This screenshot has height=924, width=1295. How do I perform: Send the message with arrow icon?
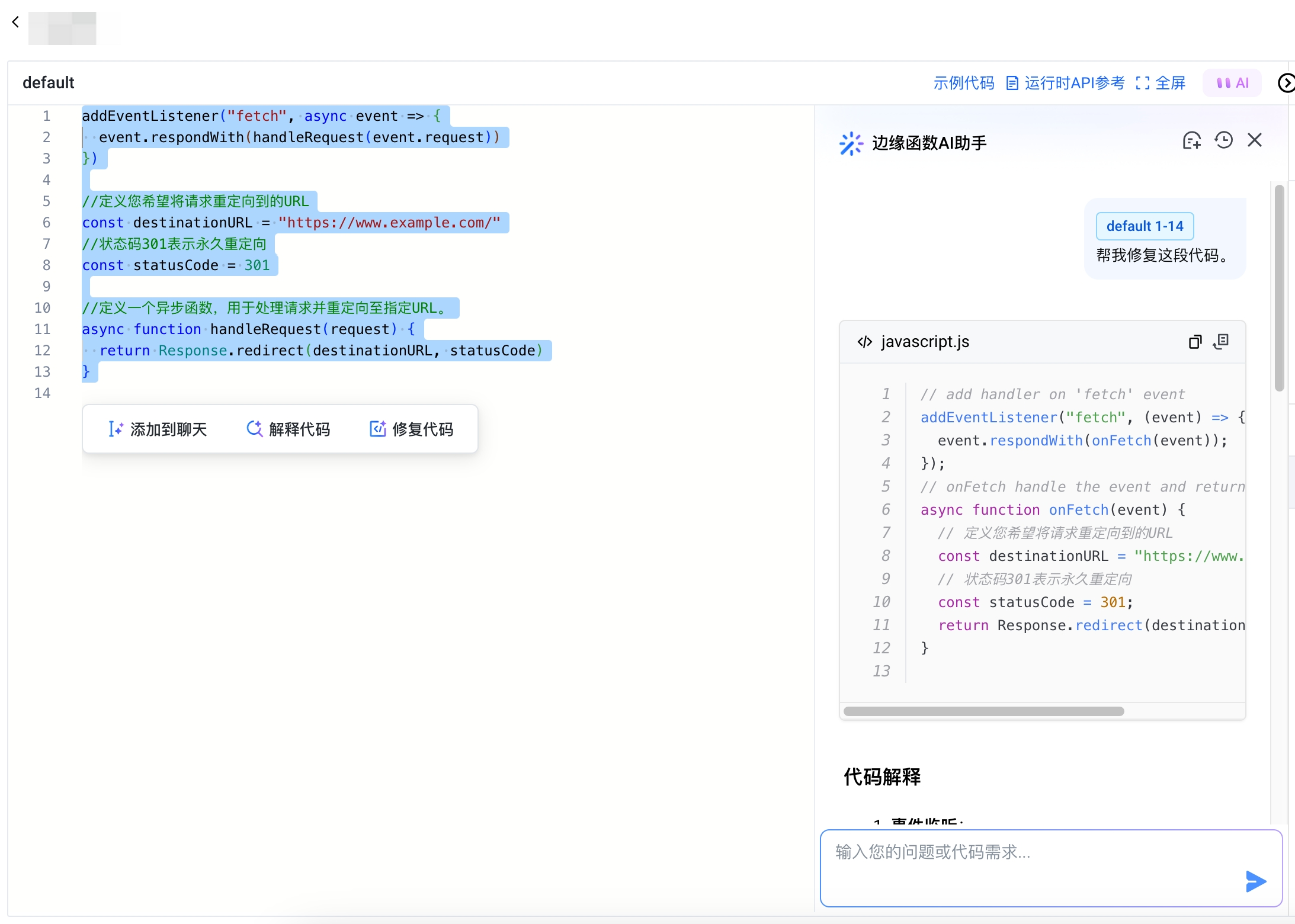pos(1255,881)
